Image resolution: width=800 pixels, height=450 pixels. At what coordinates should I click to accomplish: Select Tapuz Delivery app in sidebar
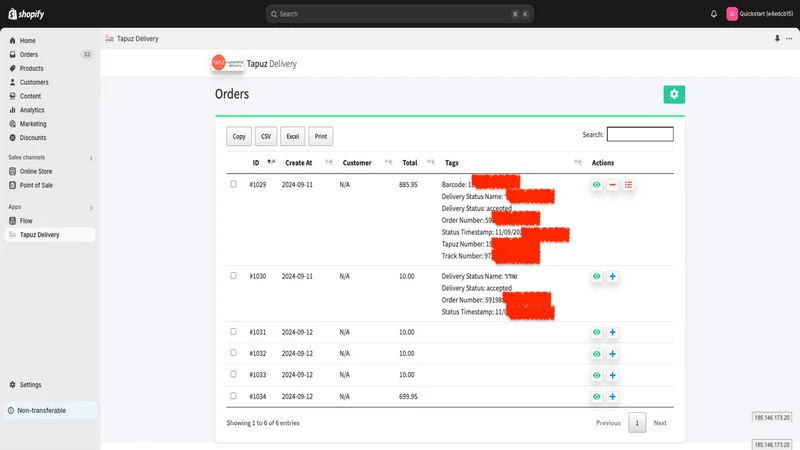49,235
